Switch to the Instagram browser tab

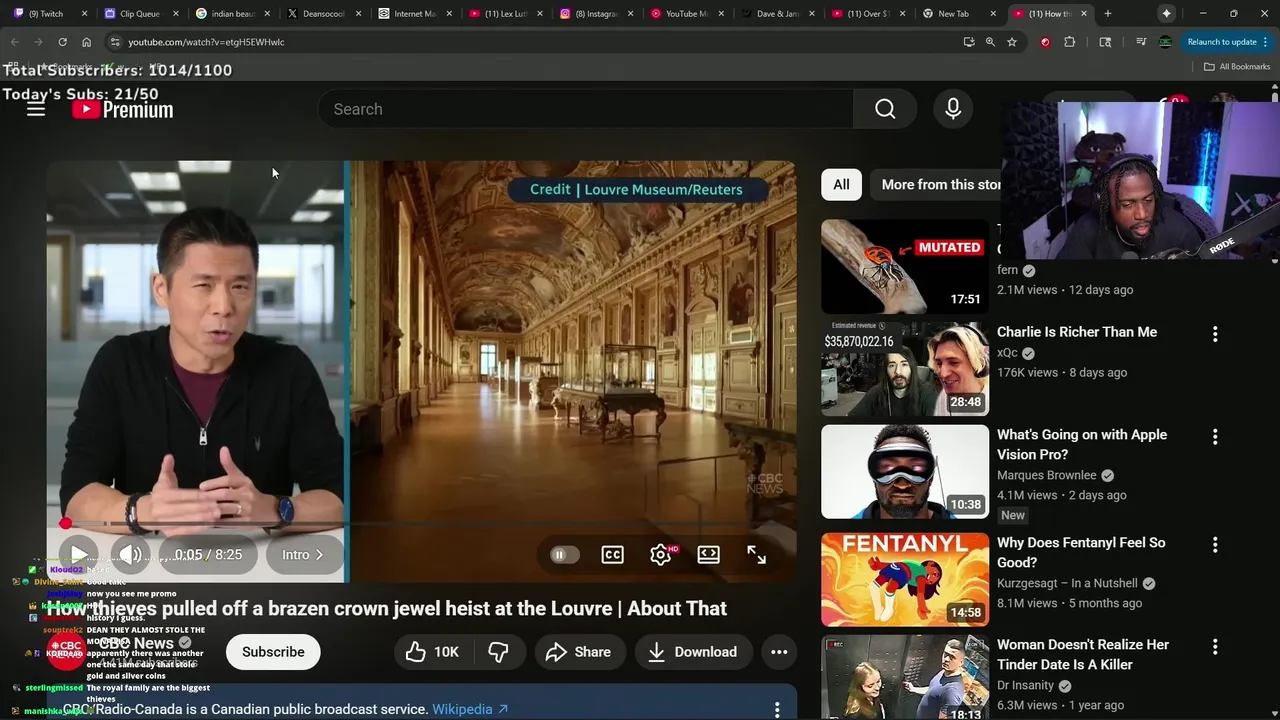597,14
